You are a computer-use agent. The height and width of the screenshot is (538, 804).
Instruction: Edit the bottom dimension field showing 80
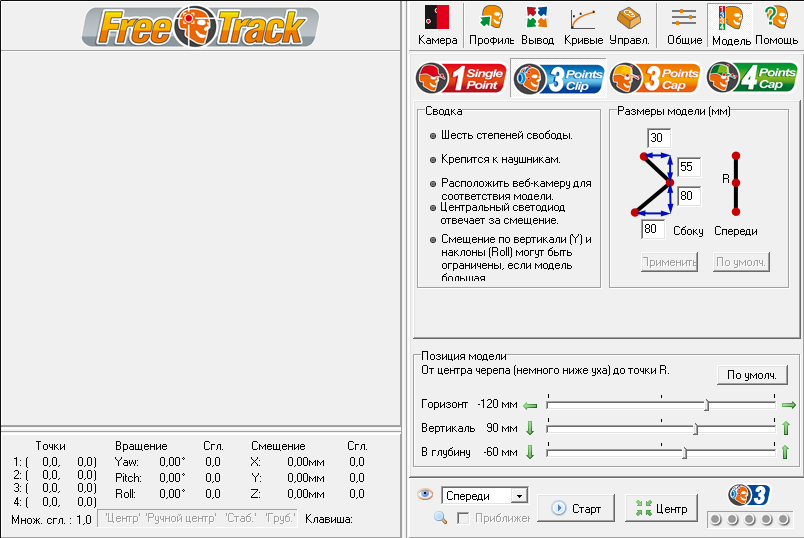(653, 229)
